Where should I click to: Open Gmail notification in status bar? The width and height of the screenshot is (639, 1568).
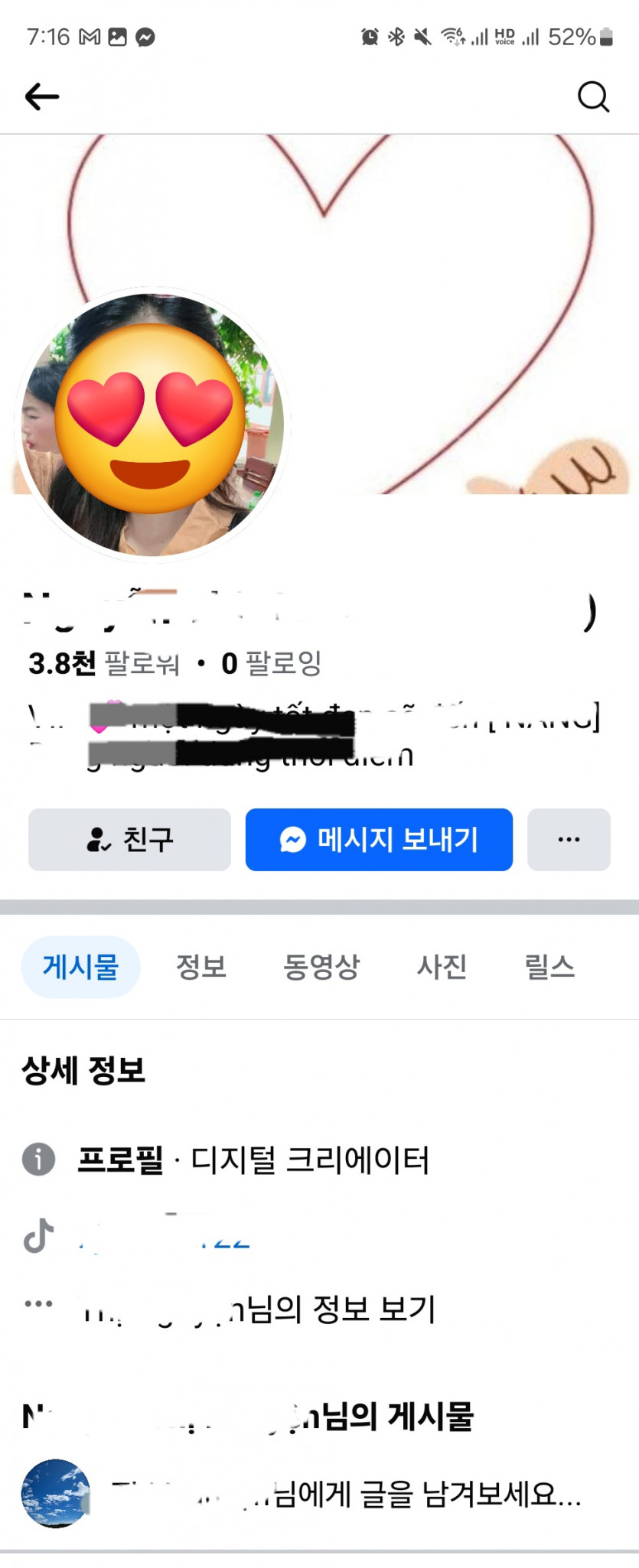[90, 37]
